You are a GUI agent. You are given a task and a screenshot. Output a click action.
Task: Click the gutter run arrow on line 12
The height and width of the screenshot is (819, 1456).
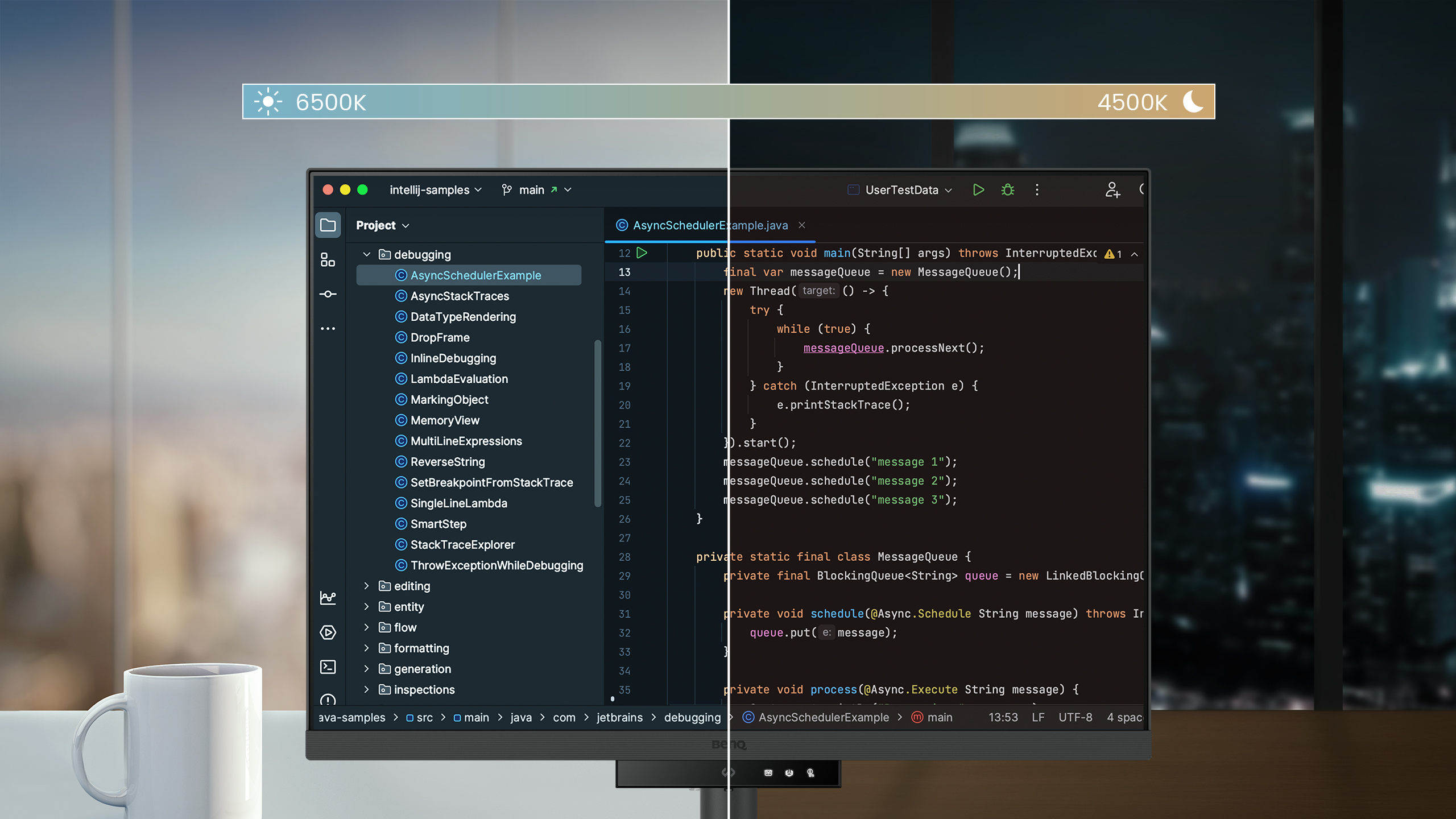click(x=642, y=253)
